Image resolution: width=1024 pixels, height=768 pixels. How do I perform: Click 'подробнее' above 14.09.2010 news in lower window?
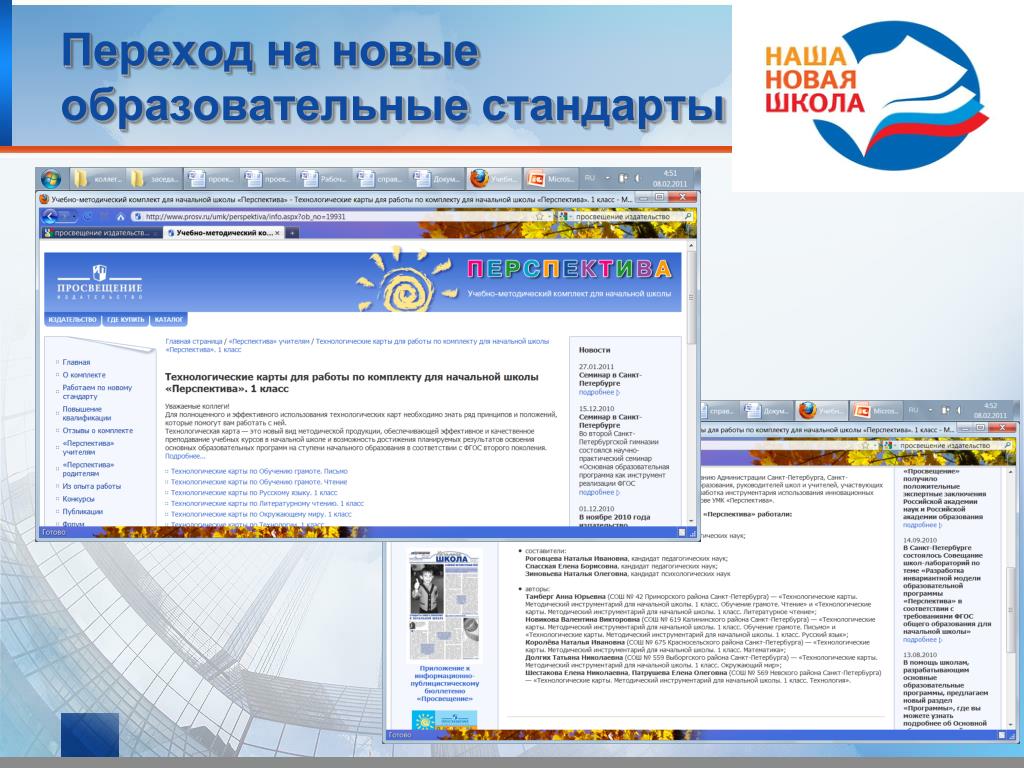(x=921, y=525)
